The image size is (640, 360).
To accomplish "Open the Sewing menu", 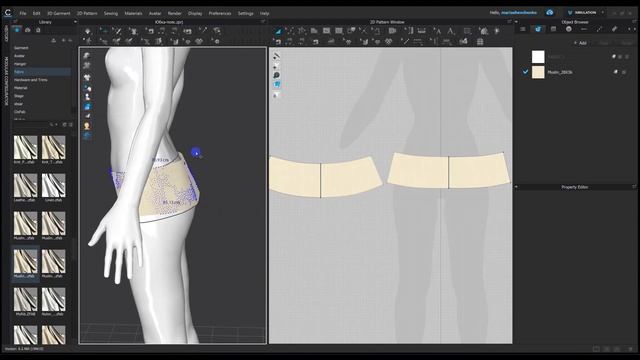I will 111,13.
